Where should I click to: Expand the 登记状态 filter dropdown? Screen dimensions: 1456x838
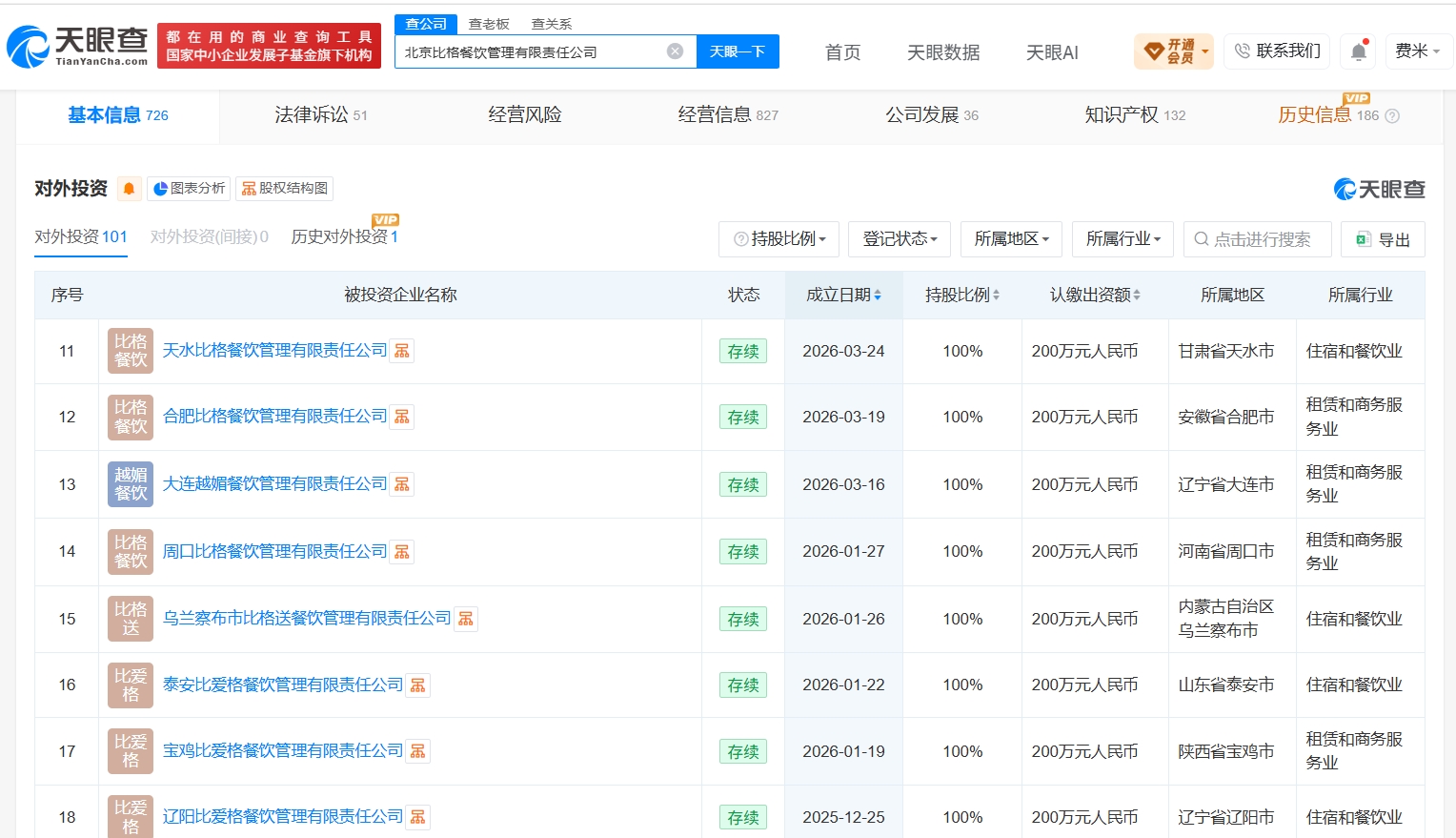(x=900, y=239)
